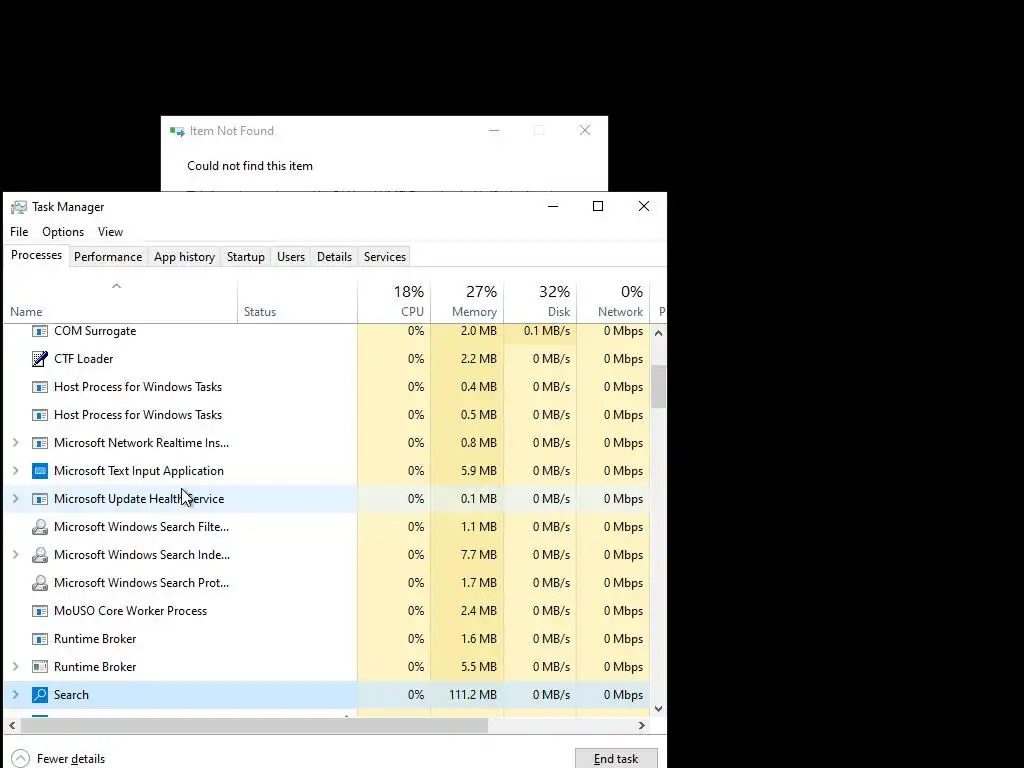The image size is (1024, 768).
Task: Click the scroll down arrow of process list
Action: tap(658, 709)
